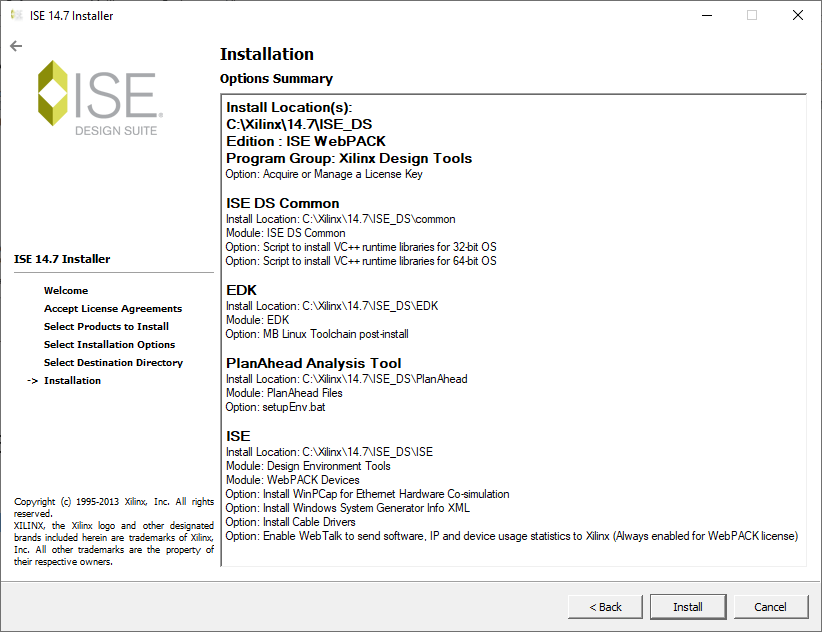The height and width of the screenshot is (632, 822).
Task: Click the Install Cable Drivers option line
Action: (x=310, y=522)
